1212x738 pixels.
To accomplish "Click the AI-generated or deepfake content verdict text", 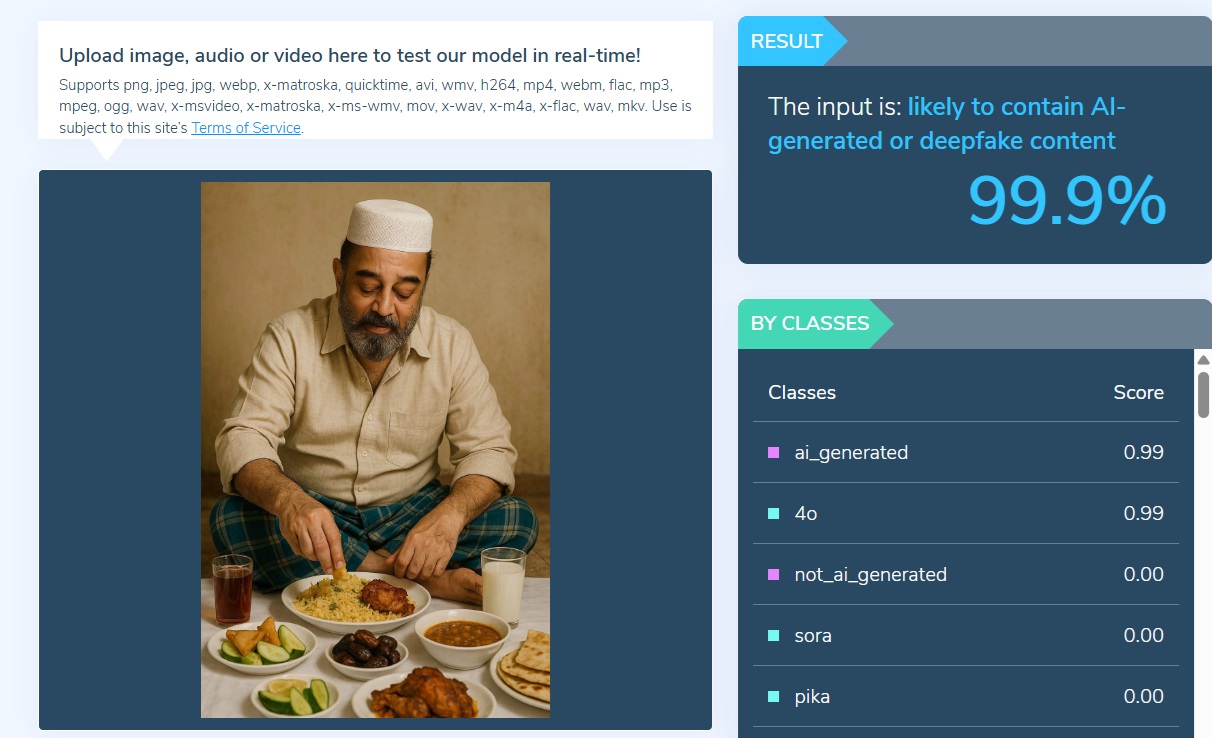I will pos(947,124).
